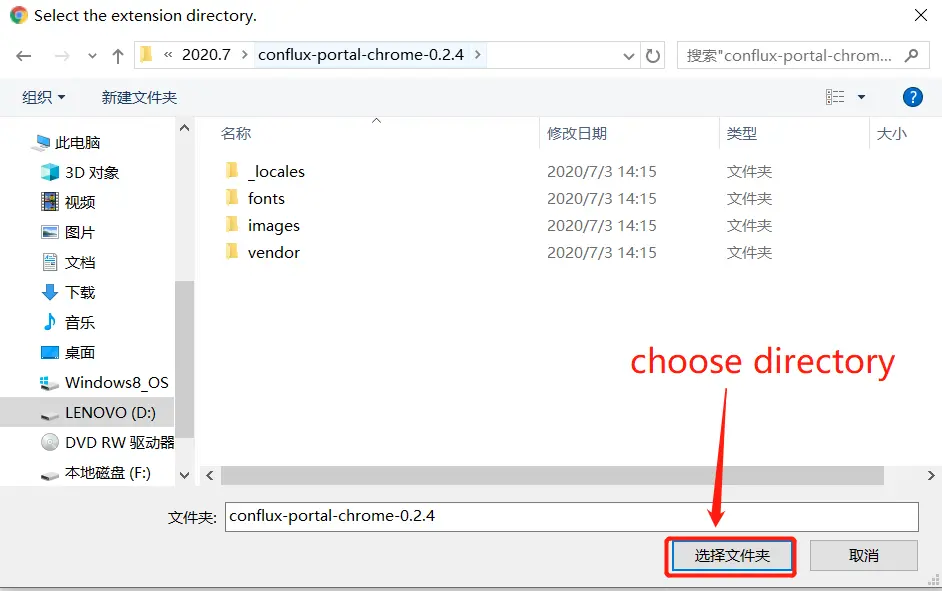Open the 组织 dropdown menu
This screenshot has width=942, height=591.
click(42, 97)
